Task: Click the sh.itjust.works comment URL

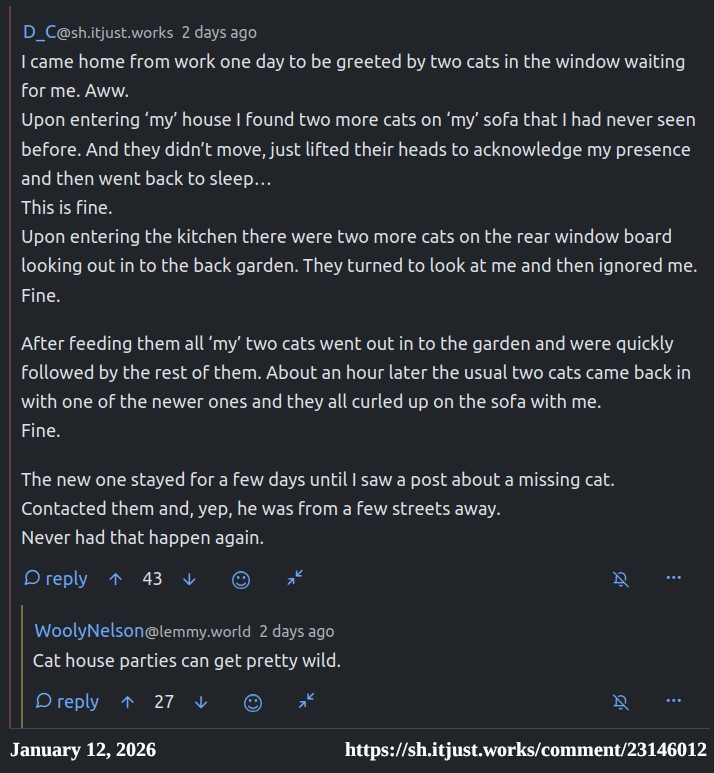Action: 526,750
